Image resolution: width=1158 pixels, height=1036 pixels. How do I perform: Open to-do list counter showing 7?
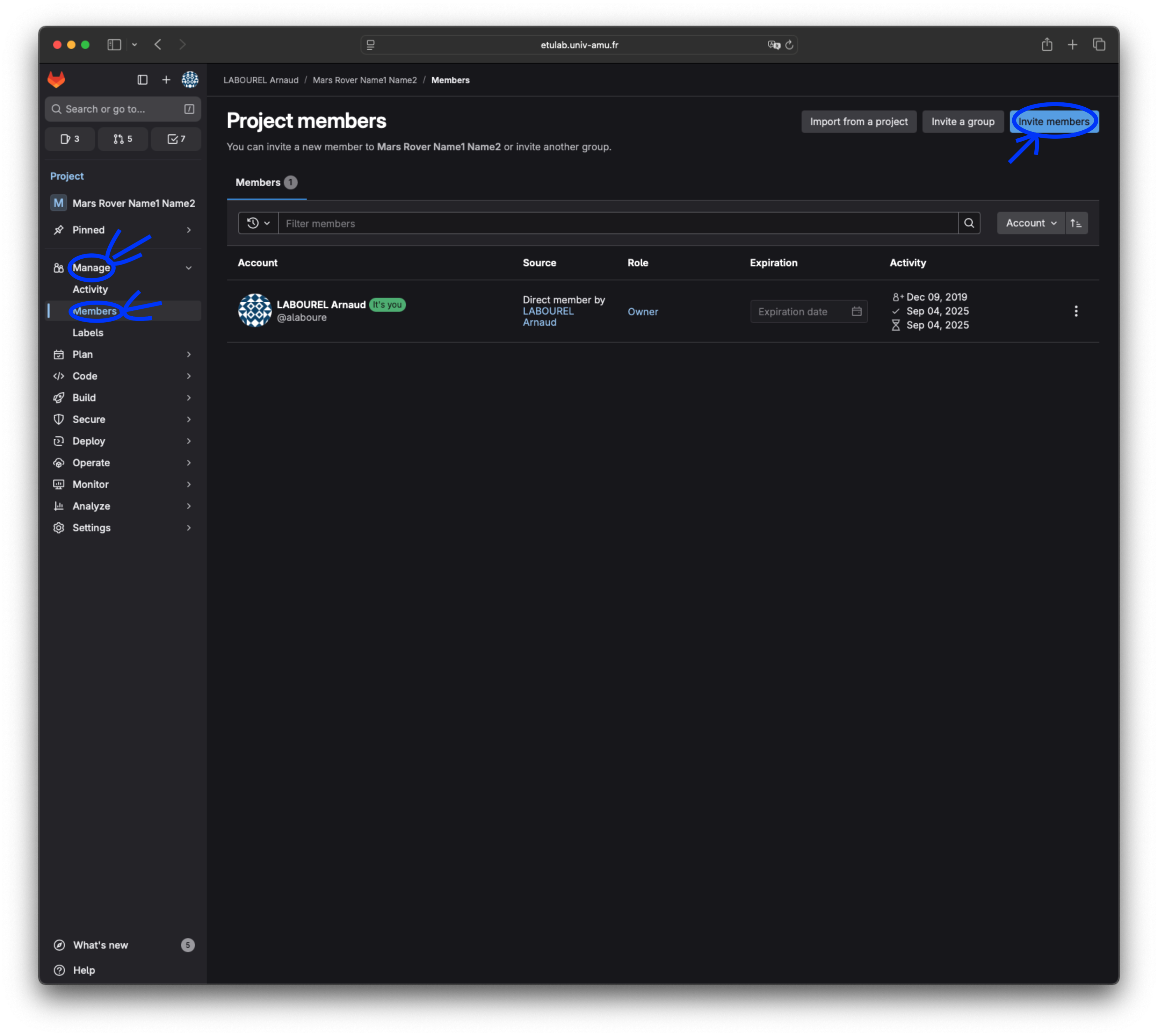point(176,139)
